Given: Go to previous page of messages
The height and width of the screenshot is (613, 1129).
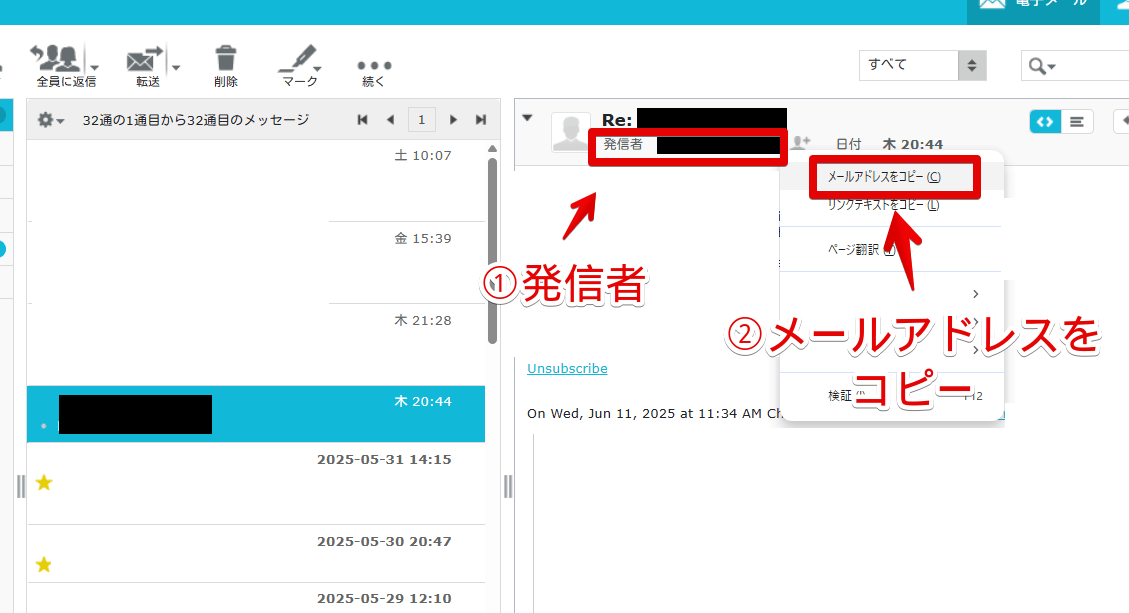Looking at the screenshot, I should click(x=390, y=120).
